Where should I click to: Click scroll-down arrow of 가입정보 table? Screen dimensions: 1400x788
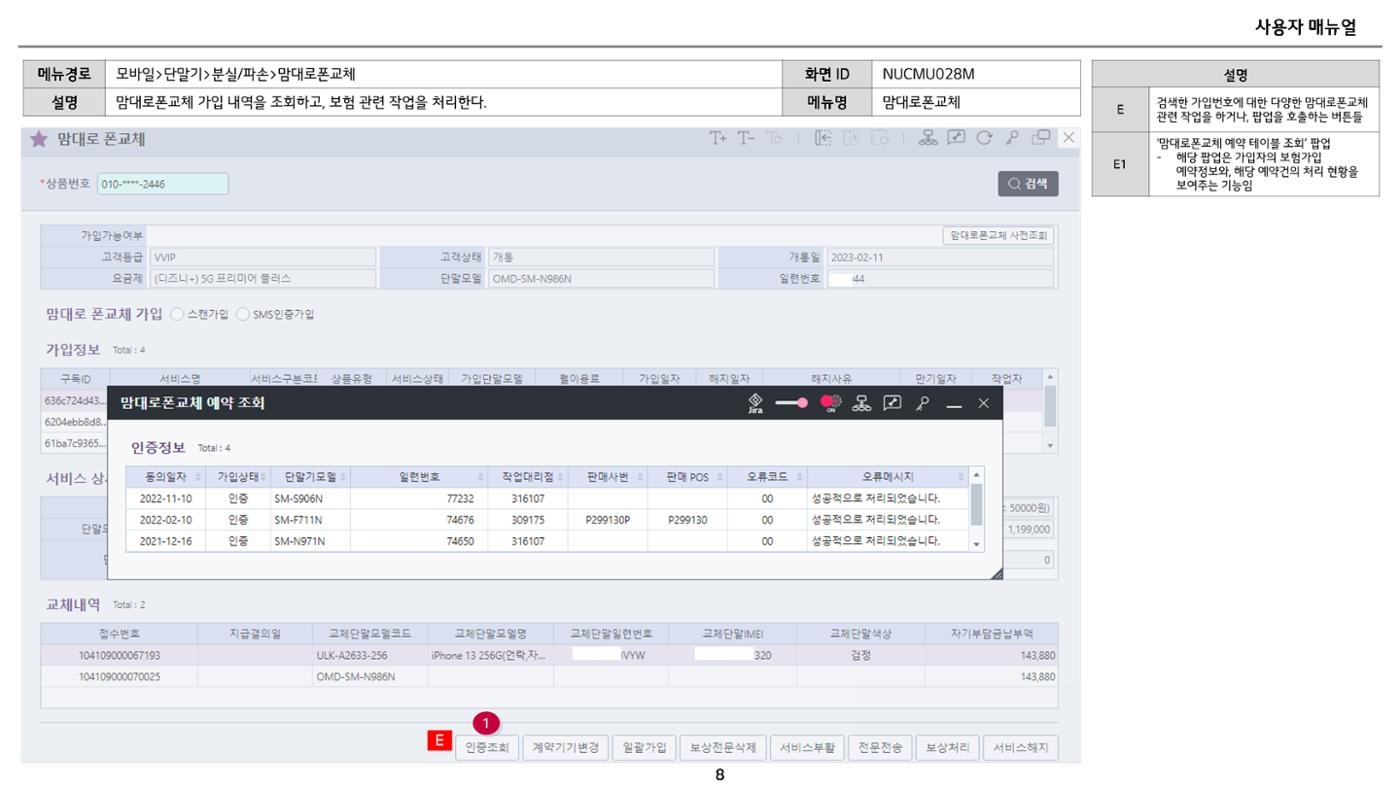[x=1049, y=446]
